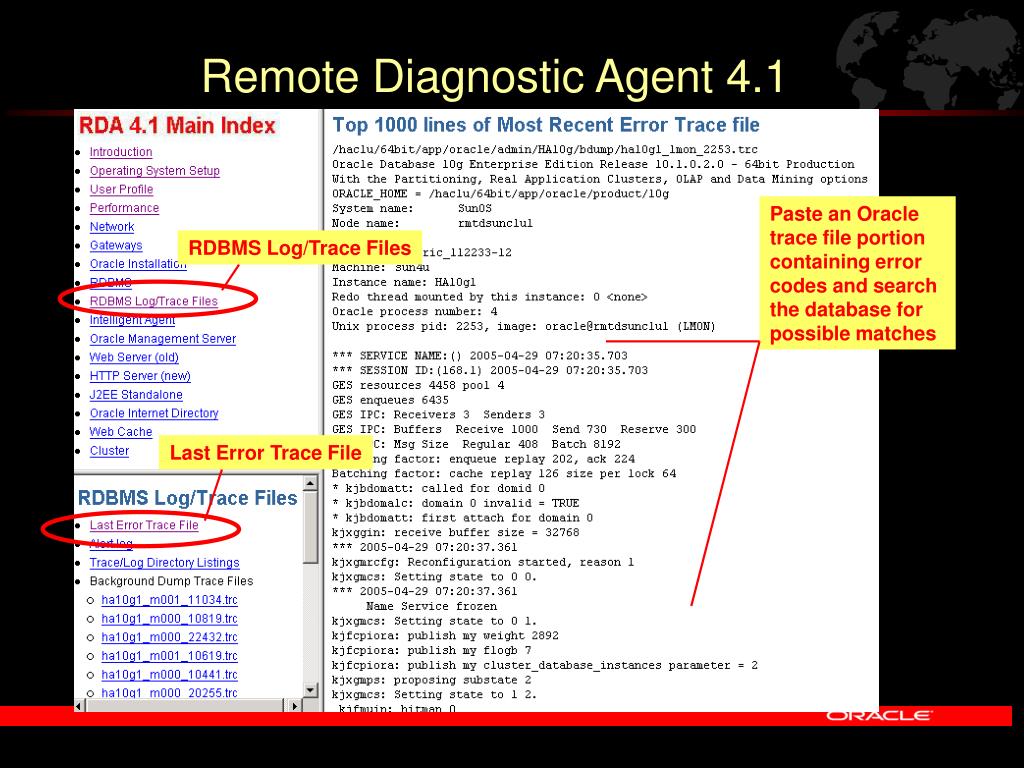Image resolution: width=1024 pixels, height=768 pixels.
Task: Click 'Instance name: HA10g1' line
Action: [404, 282]
